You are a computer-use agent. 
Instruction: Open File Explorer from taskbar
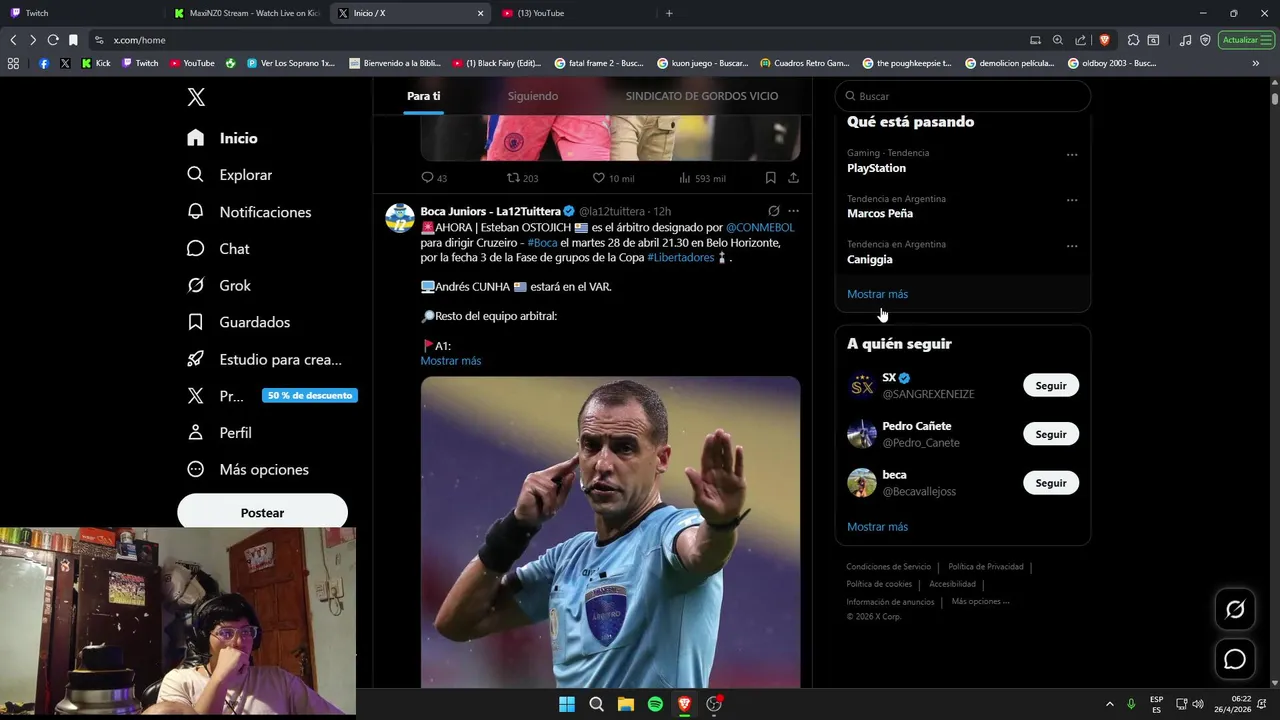[626, 704]
